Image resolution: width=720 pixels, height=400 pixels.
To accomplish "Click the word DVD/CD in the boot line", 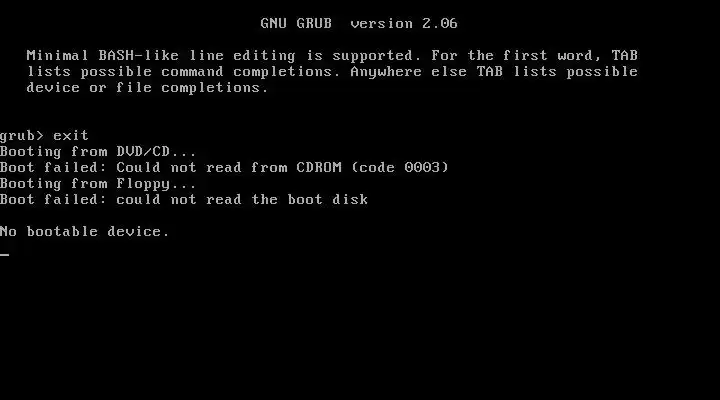I will pyautogui.click(x=143, y=152).
